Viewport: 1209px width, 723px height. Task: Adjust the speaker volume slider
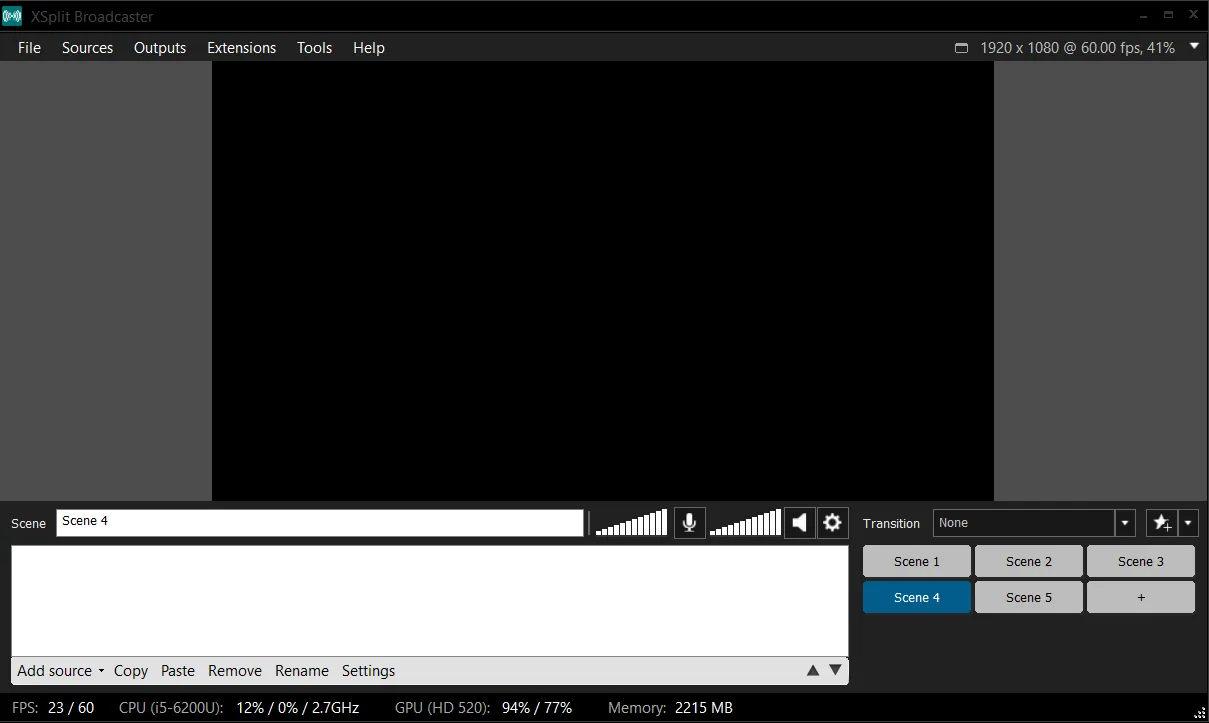click(x=745, y=522)
